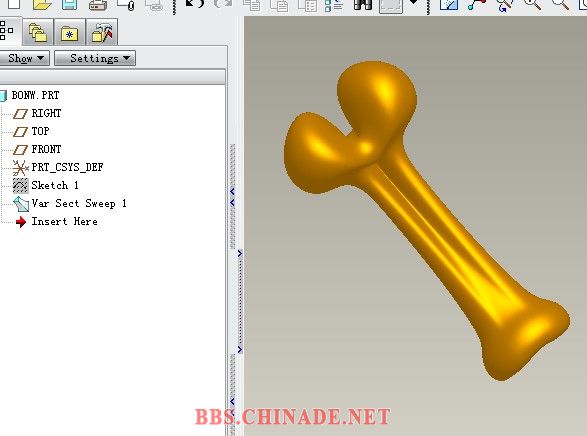587x436 pixels.
Task: Save the part with the disk icon
Action: click(70, 4)
